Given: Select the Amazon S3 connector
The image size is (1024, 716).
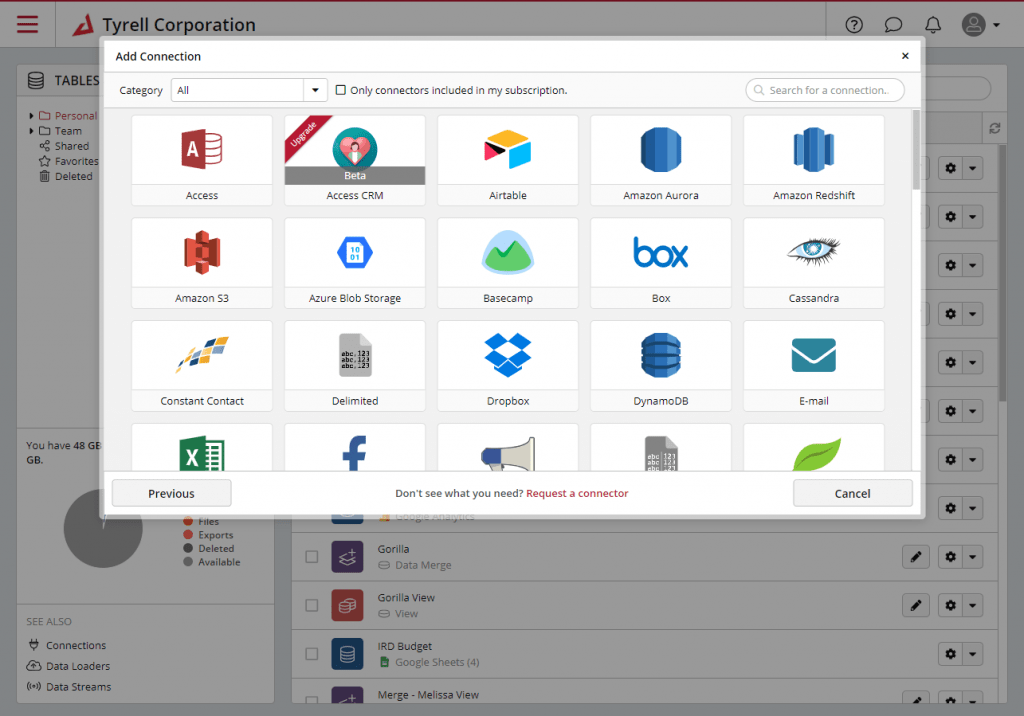Looking at the screenshot, I should (202, 263).
